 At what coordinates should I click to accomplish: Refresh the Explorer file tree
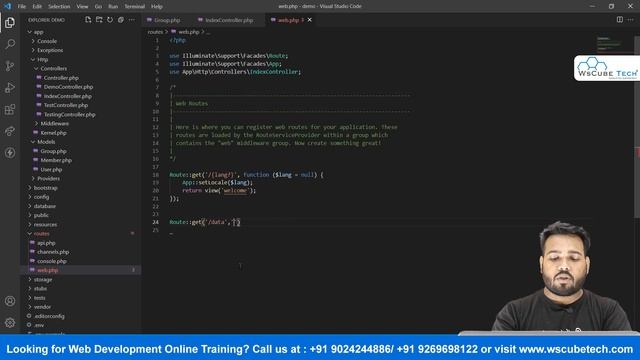(110, 20)
